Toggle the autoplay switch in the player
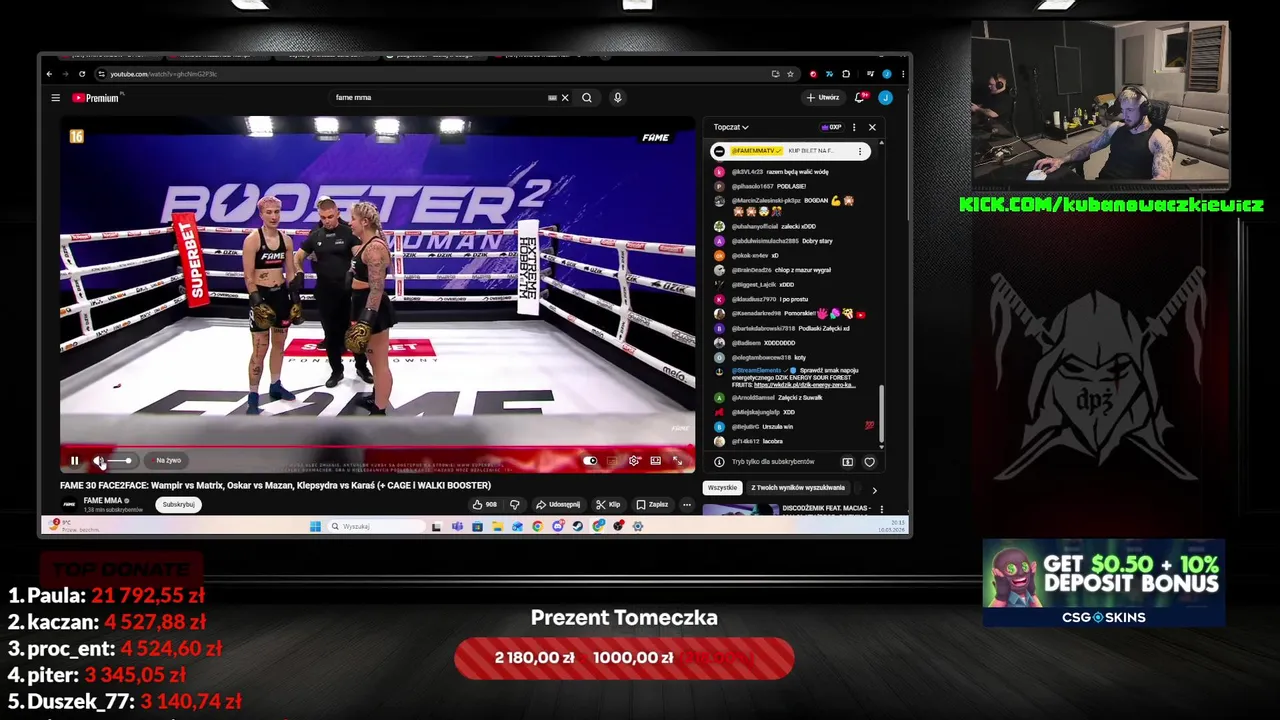This screenshot has width=1280, height=720. point(590,461)
